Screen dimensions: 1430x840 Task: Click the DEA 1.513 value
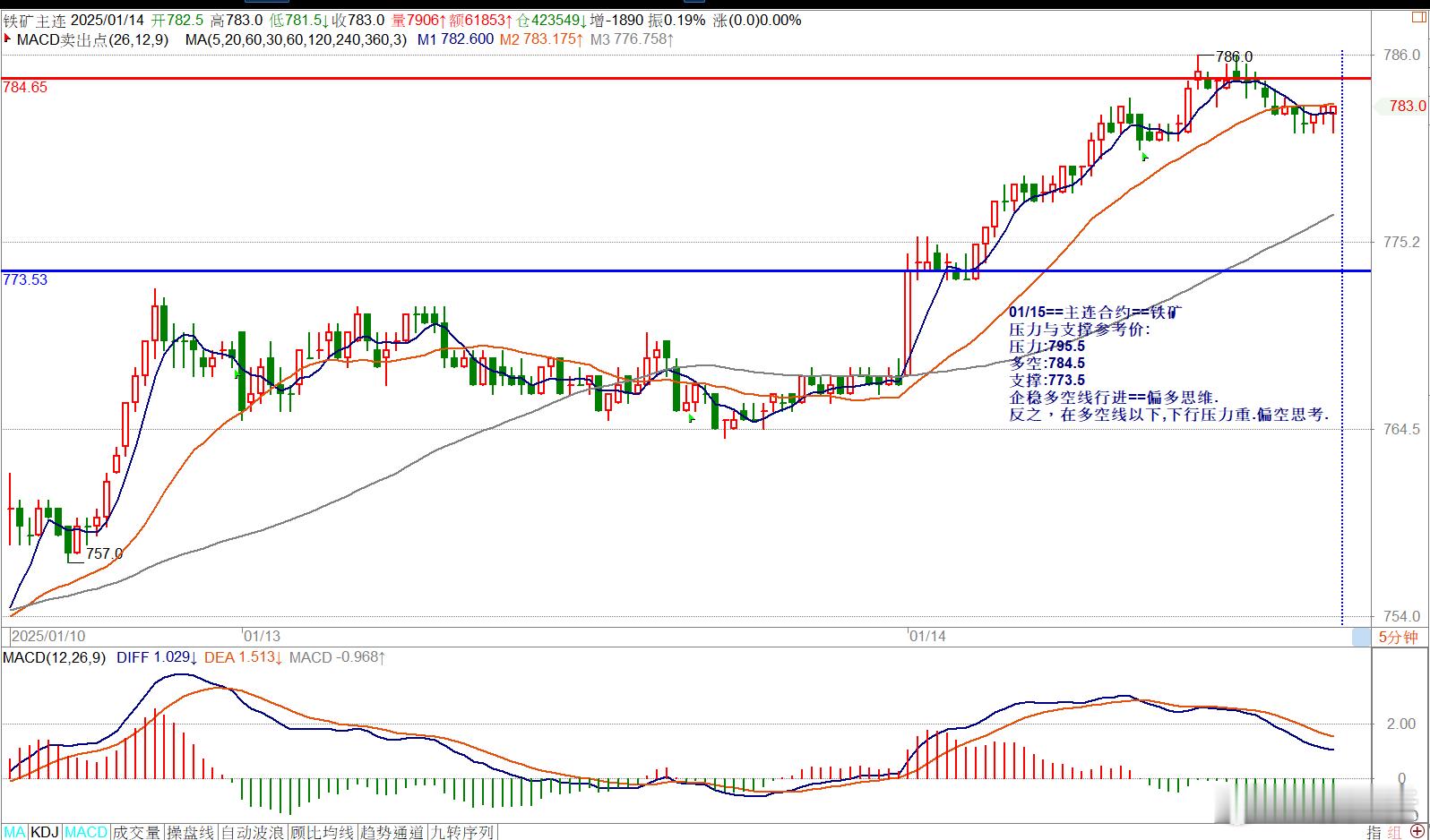click(244, 657)
